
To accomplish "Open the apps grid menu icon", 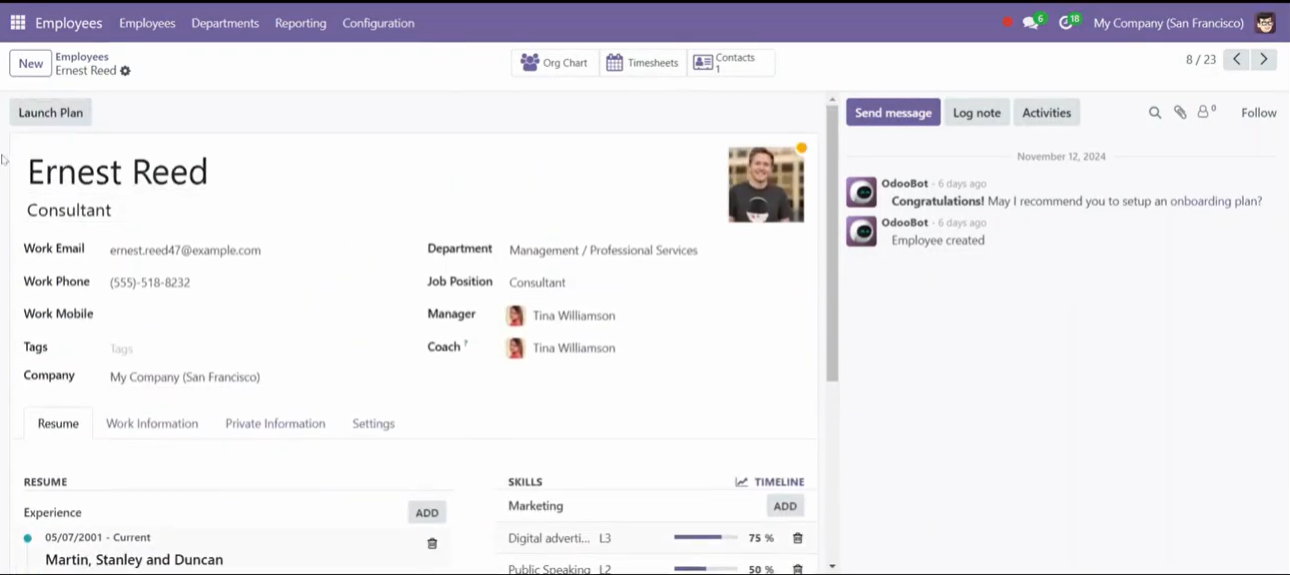I will pyautogui.click(x=18, y=22).
